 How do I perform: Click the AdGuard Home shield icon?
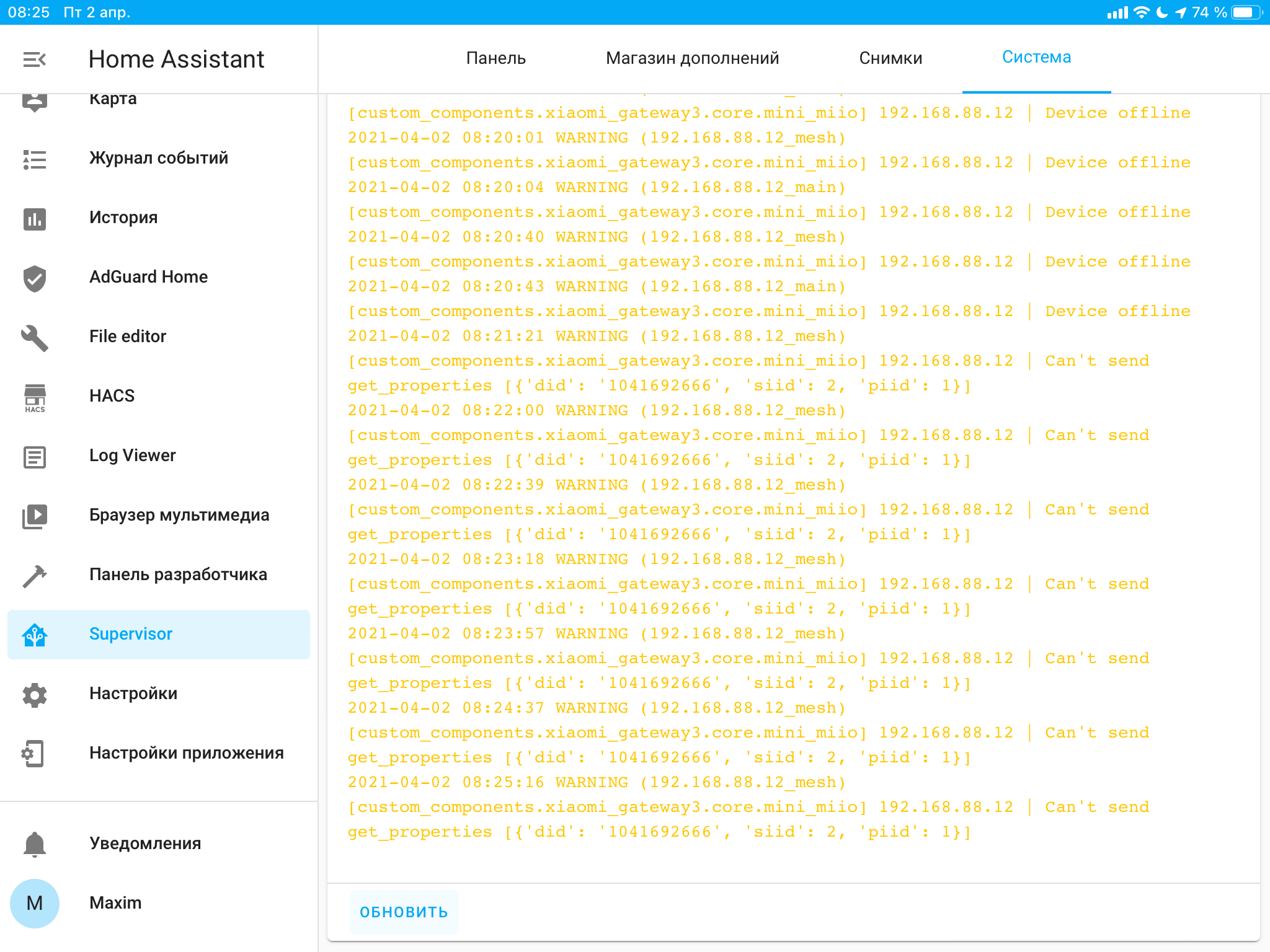35,278
